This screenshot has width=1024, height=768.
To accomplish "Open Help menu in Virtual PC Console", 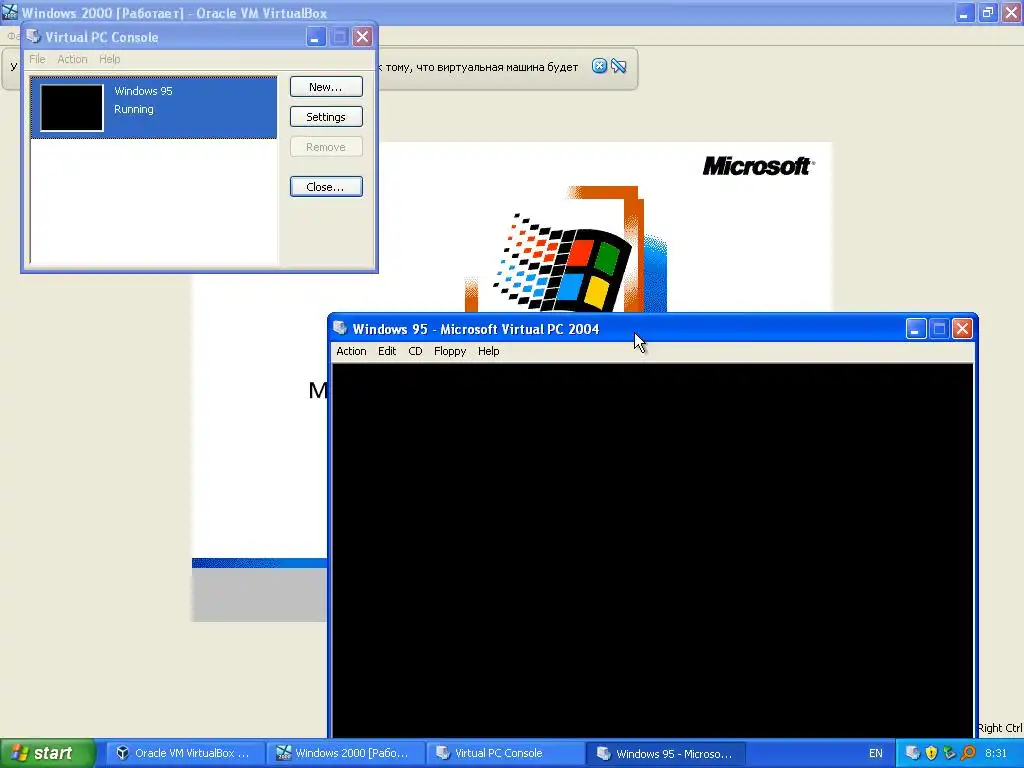I will [x=109, y=59].
